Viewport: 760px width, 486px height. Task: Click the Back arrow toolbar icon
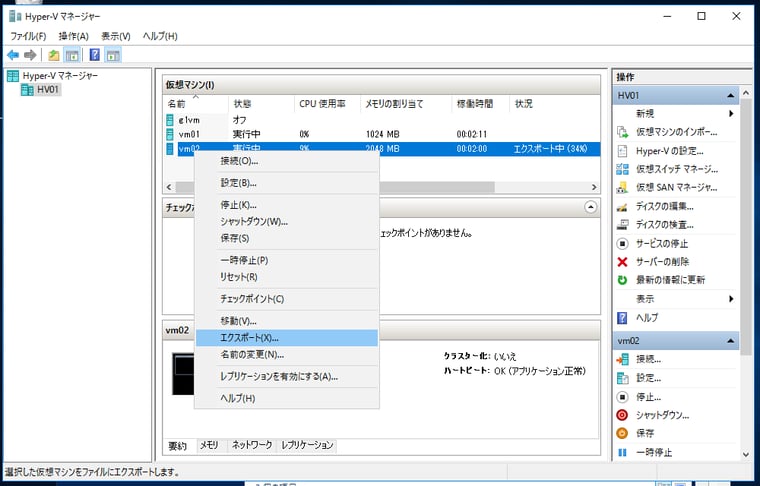click(x=13, y=55)
